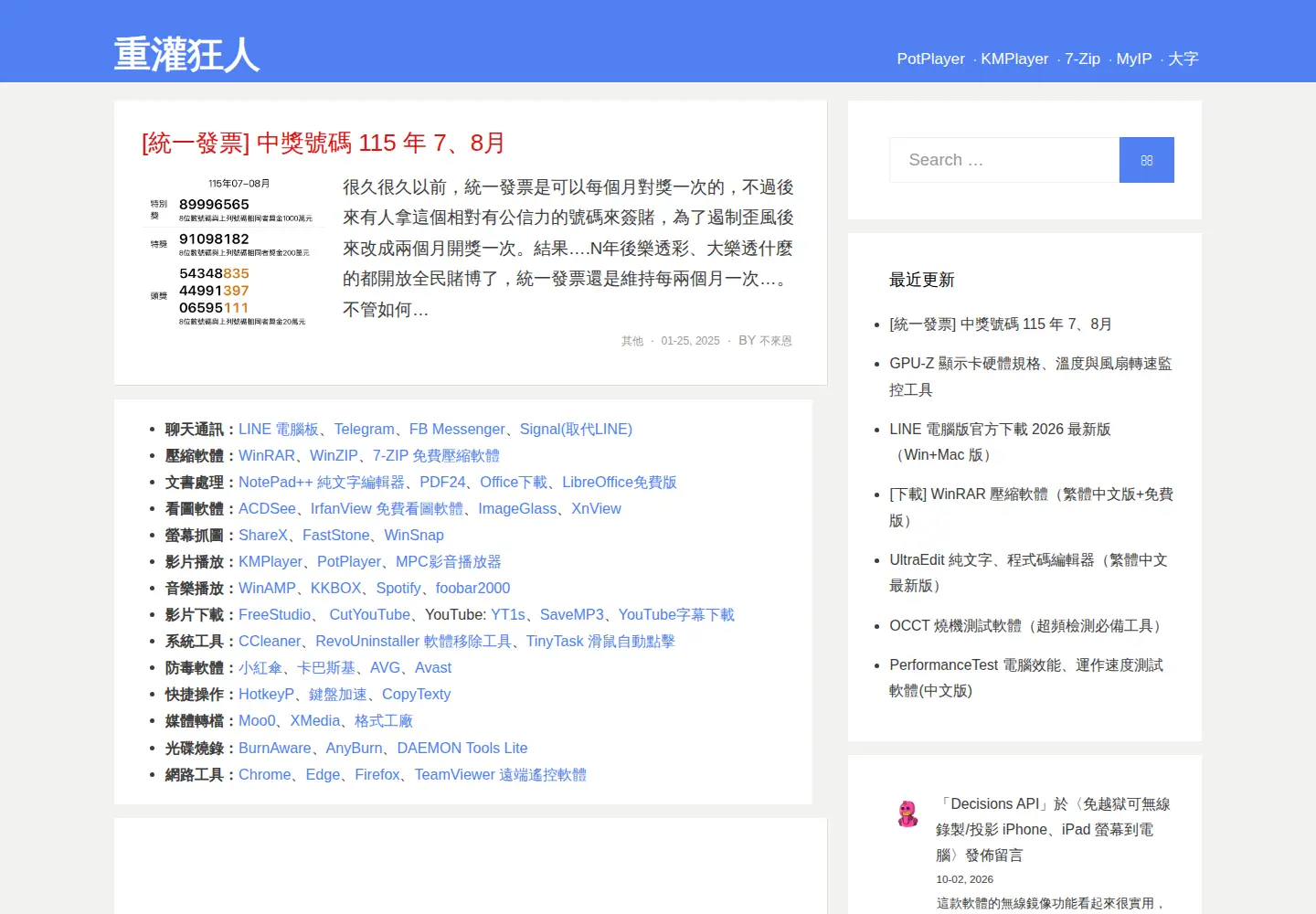Image resolution: width=1316 pixels, height=914 pixels.
Task: Open the comment link 免越獄可無線錄製/投影 iPhone
Action: pyautogui.click(x=1053, y=829)
